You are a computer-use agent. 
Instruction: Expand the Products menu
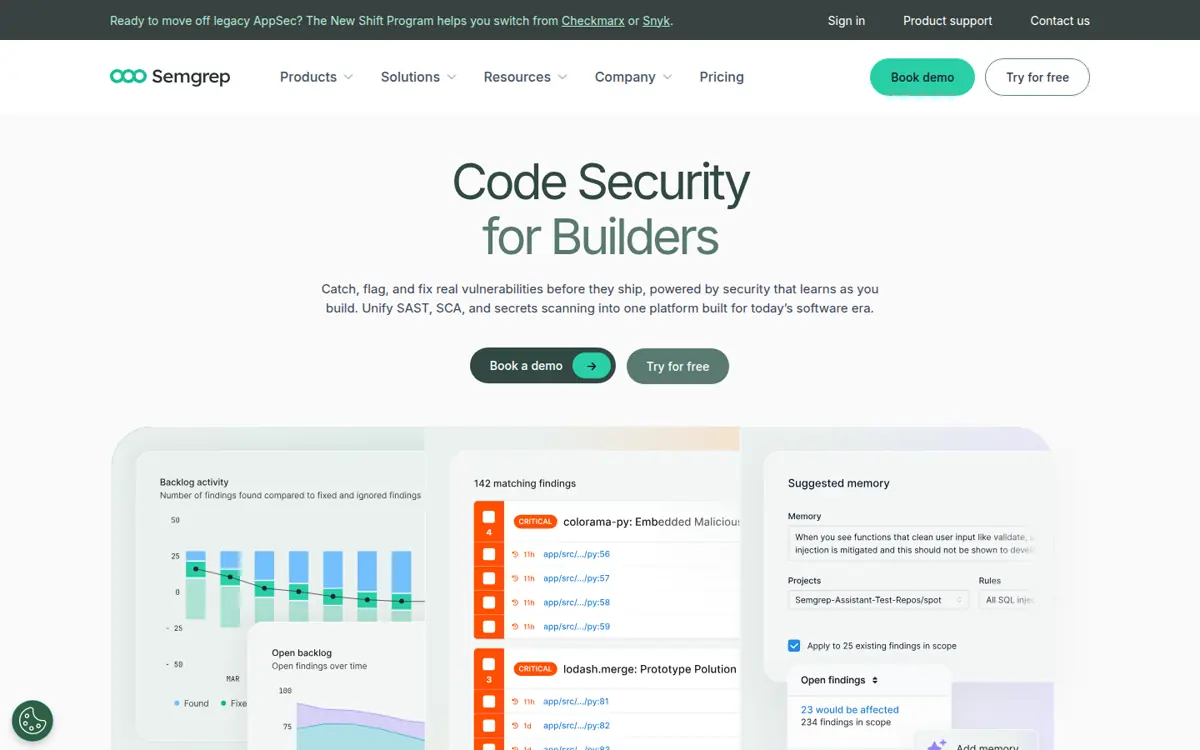tap(316, 77)
